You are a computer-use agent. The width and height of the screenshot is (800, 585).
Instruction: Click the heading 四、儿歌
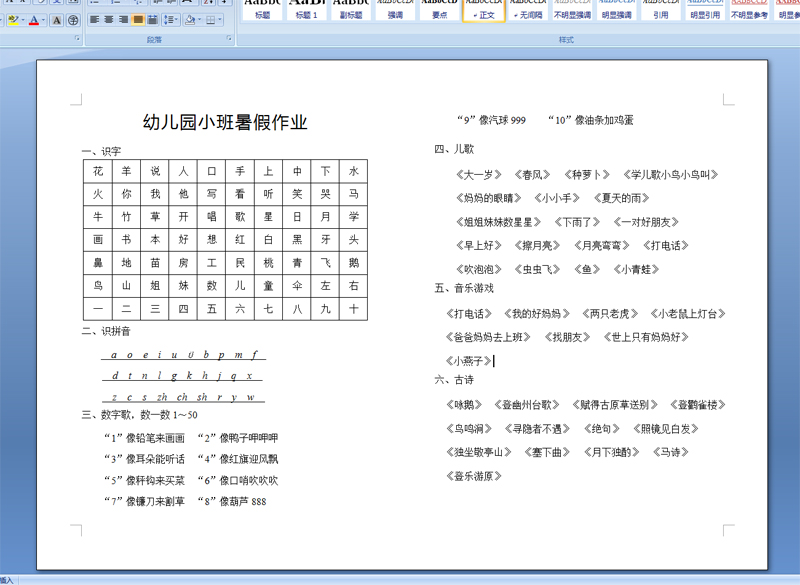(454, 149)
